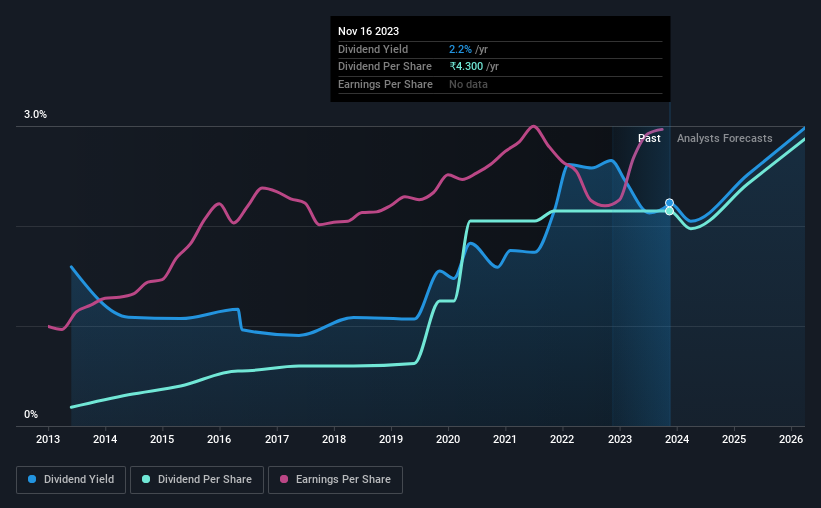The height and width of the screenshot is (508, 821).
Task: Click the 2020 x-axis label
Action: pos(448,439)
